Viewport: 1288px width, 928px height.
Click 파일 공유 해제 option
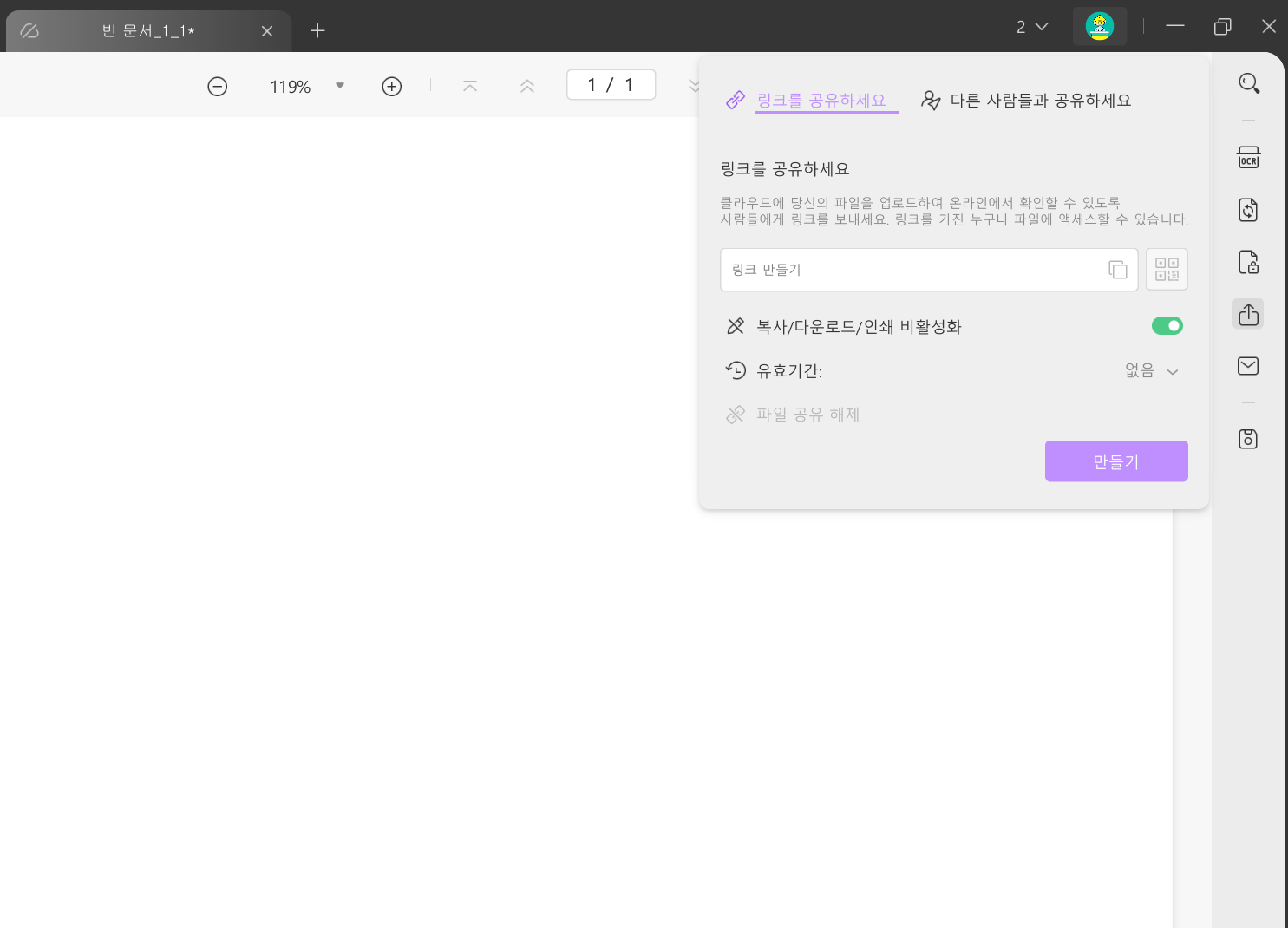tap(793, 415)
